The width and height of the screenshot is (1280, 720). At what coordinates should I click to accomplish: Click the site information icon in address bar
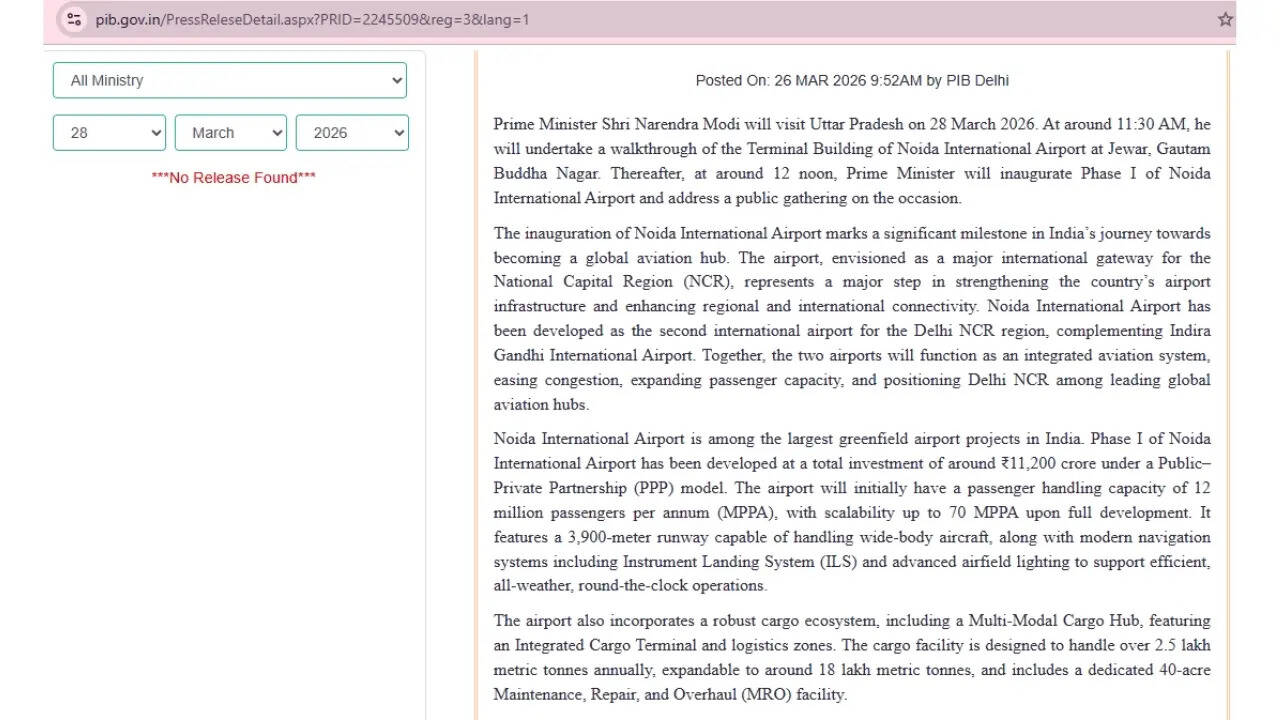click(74, 19)
